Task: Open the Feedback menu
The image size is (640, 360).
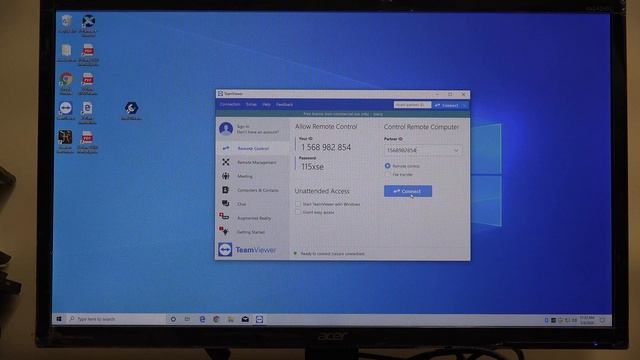Action: tap(284, 104)
